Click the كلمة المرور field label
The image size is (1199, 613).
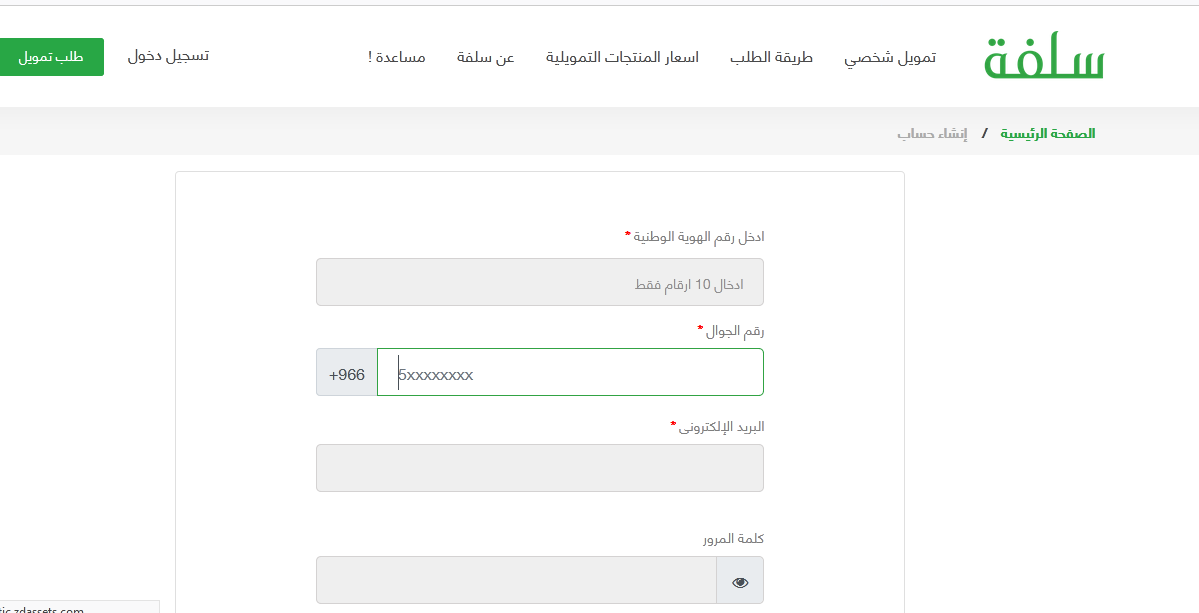pos(734,539)
